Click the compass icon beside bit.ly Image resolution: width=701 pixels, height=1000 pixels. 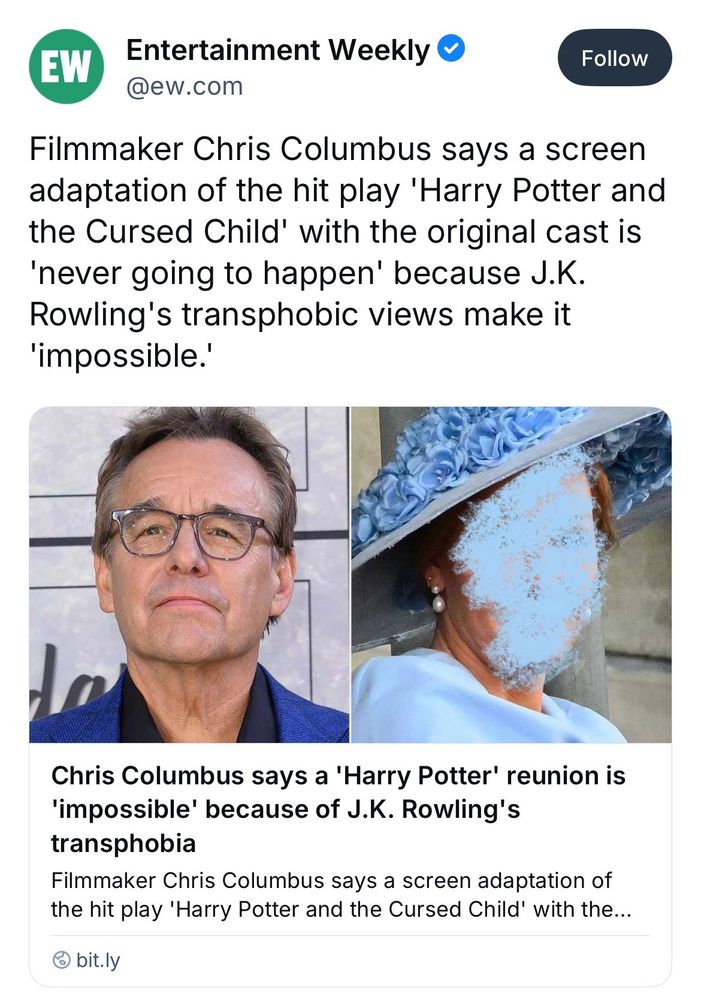[61, 959]
